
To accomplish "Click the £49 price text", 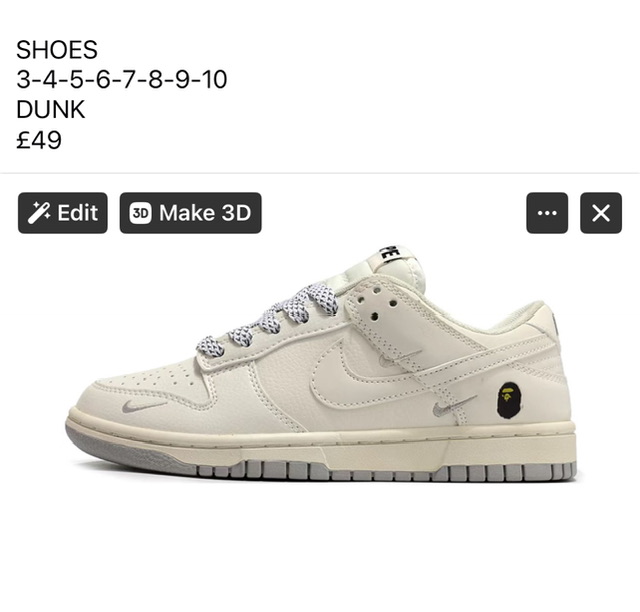I will click(x=39, y=140).
